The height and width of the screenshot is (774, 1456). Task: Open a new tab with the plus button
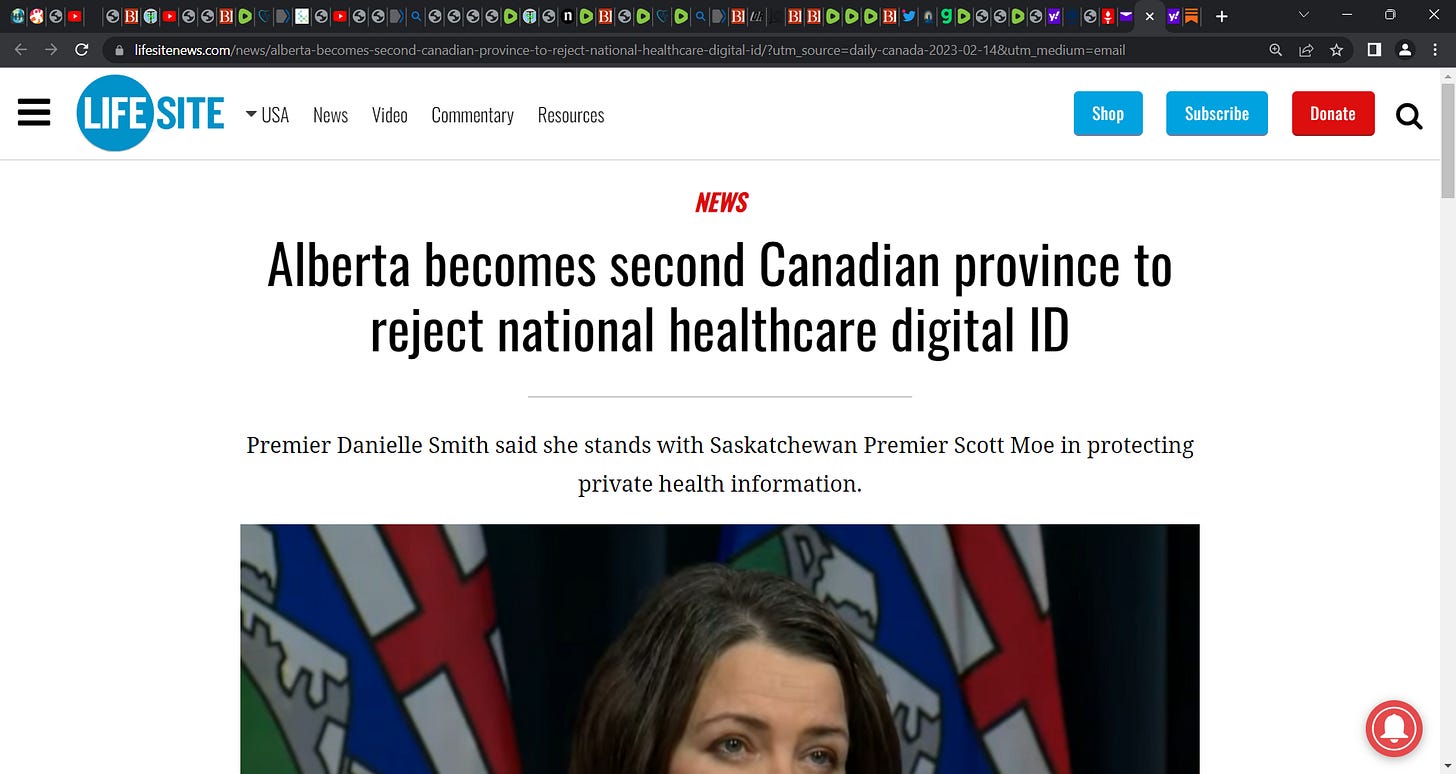coord(1221,16)
